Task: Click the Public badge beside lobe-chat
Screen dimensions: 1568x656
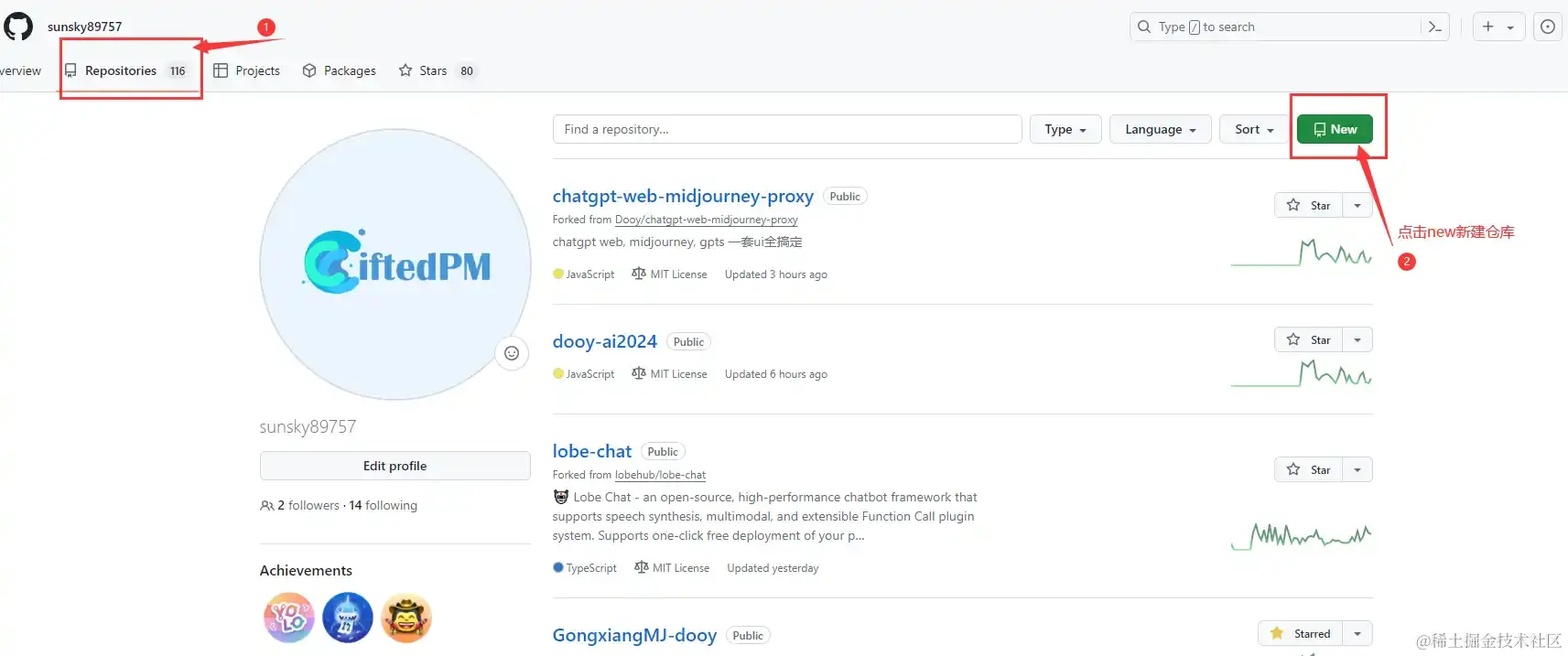Action: (x=663, y=451)
